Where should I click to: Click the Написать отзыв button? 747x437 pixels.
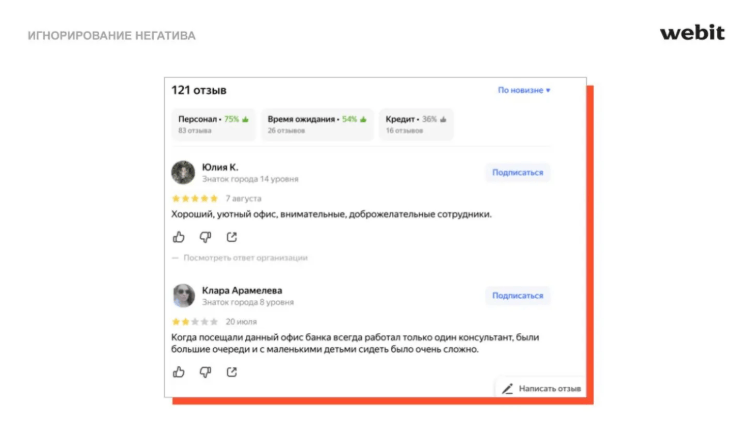[x=542, y=388]
